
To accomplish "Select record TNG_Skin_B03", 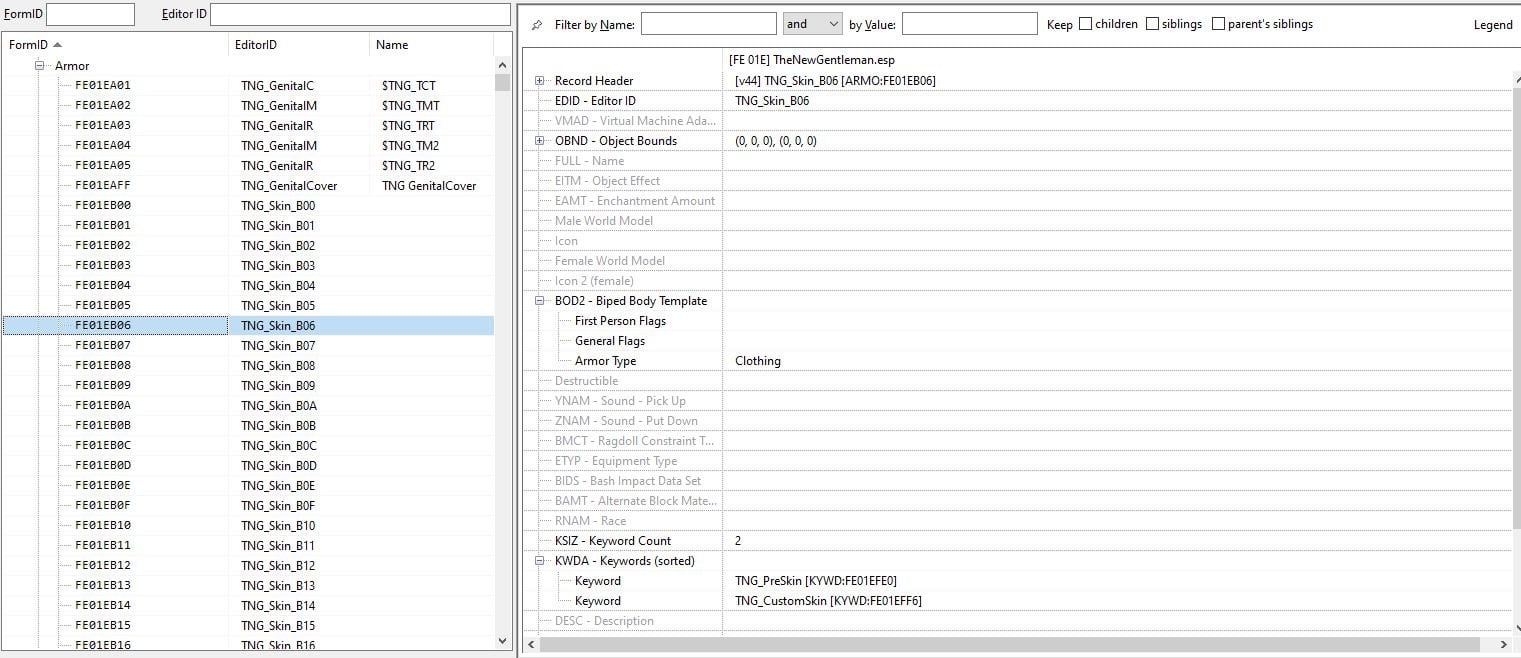I will [x=248, y=266].
